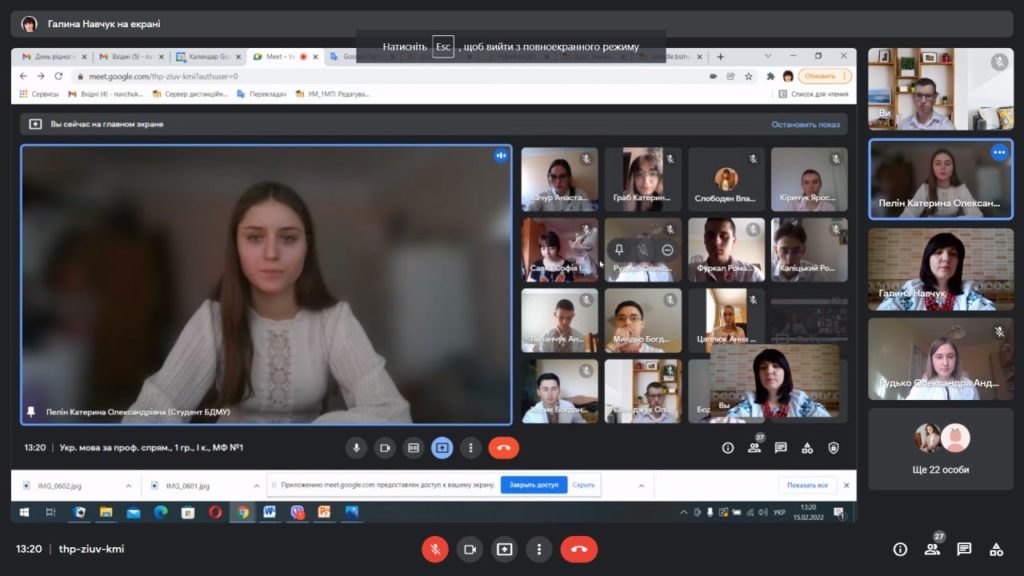Go forward in the browser
The image size is (1024, 576).
(40, 76)
